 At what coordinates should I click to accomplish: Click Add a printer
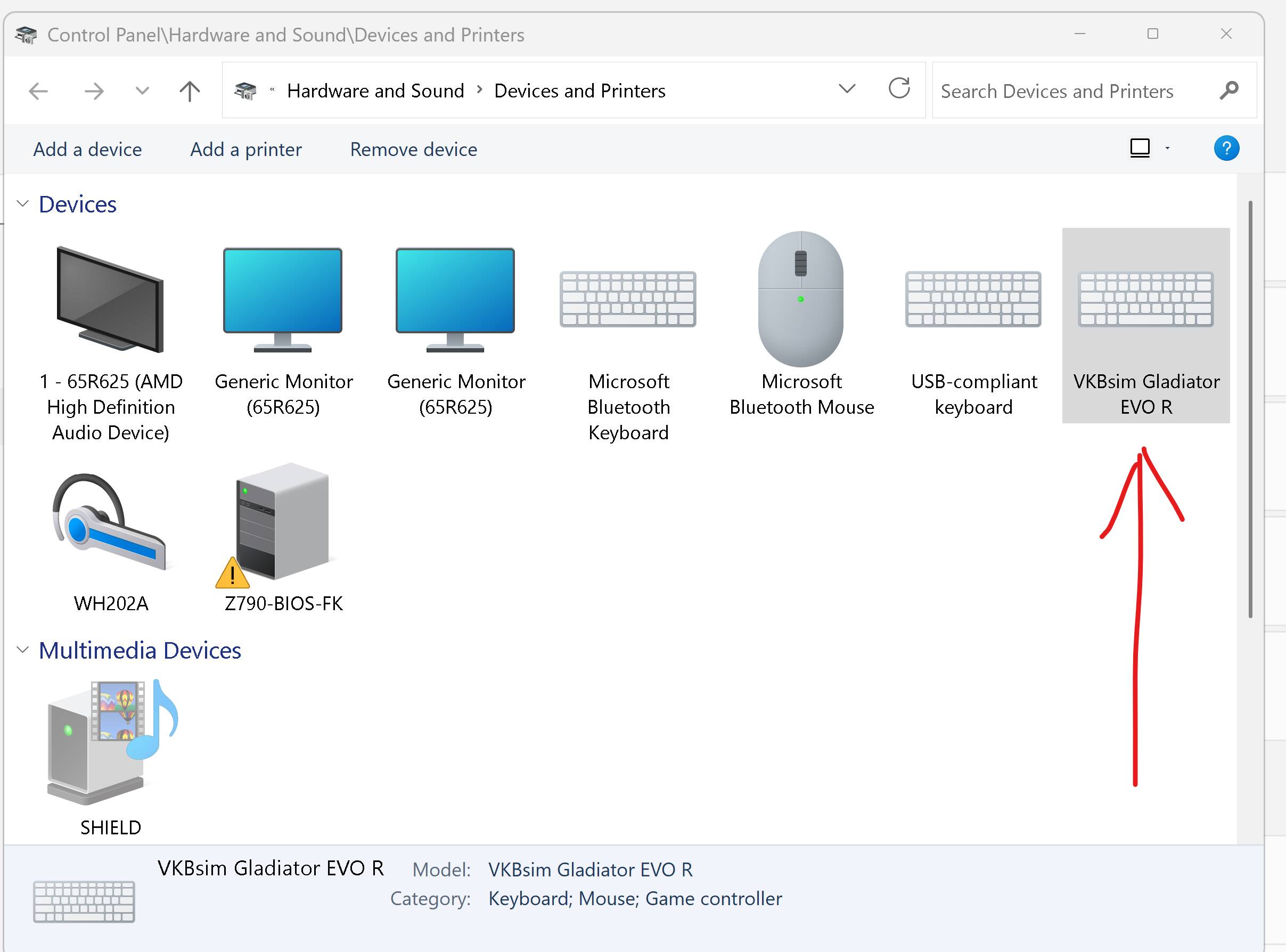coord(246,149)
